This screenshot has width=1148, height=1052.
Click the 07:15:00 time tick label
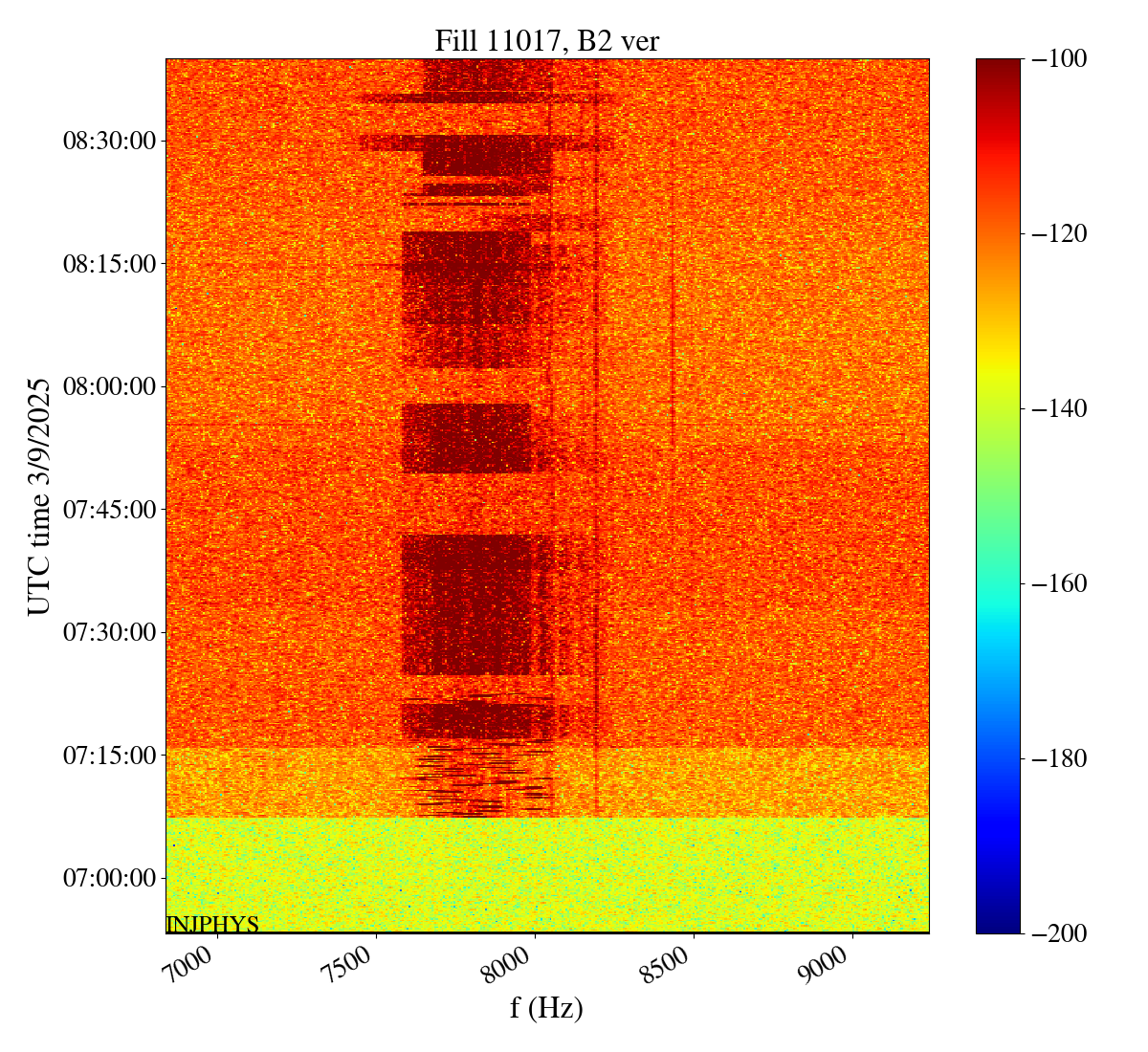coord(109,756)
